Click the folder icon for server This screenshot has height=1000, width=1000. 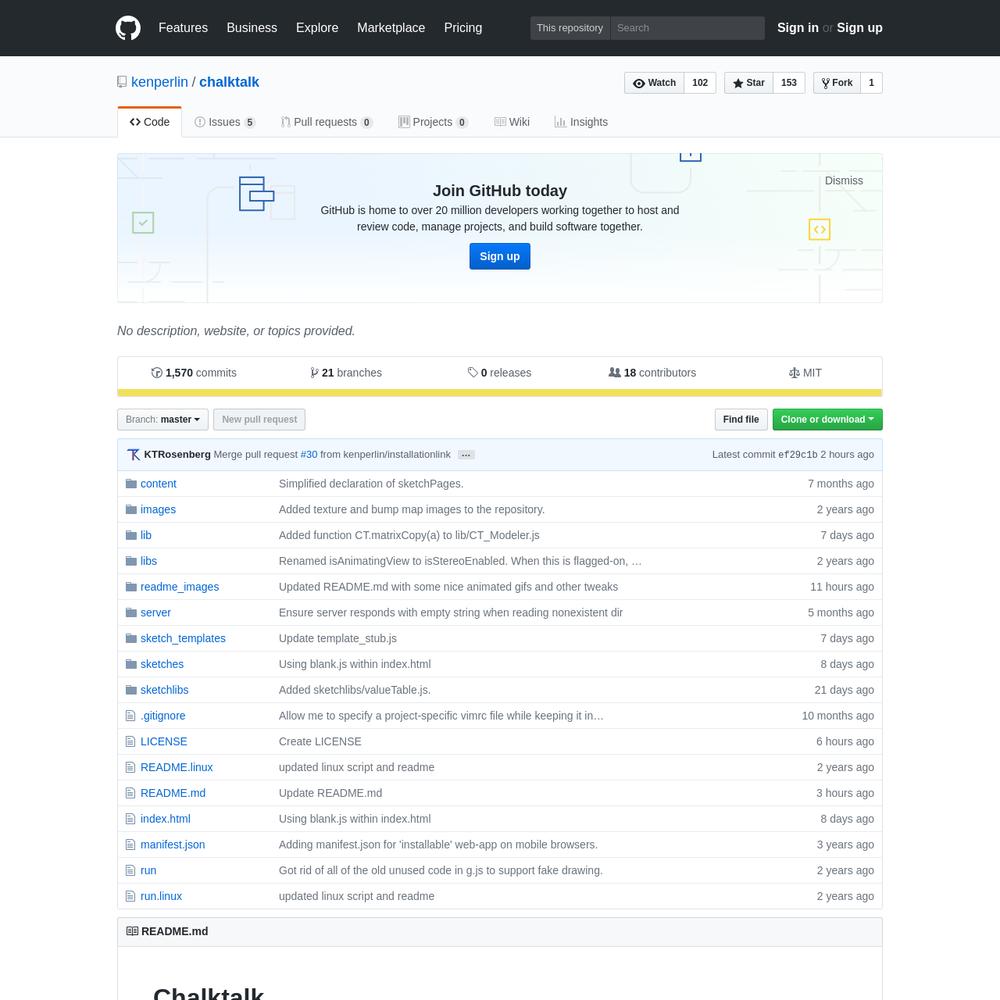tap(131, 612)
